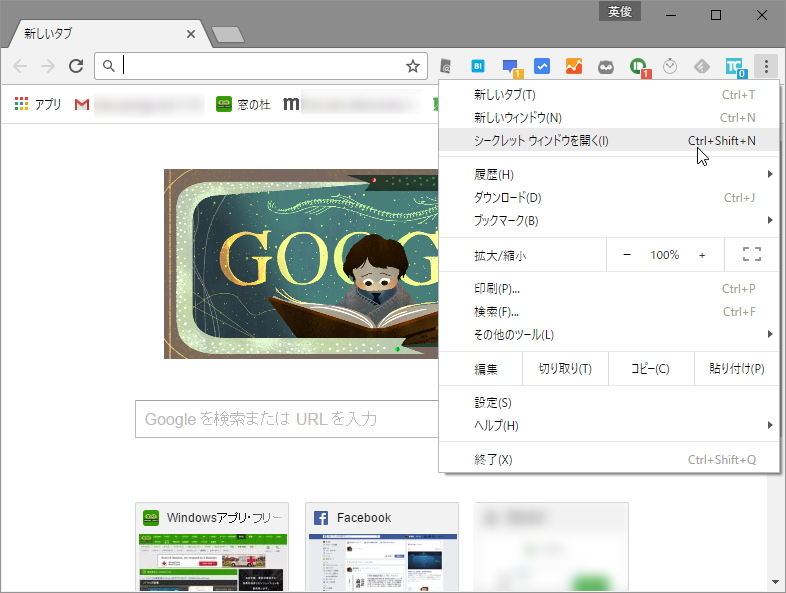Open the gray @ notebook extension icon

[446, 66]
